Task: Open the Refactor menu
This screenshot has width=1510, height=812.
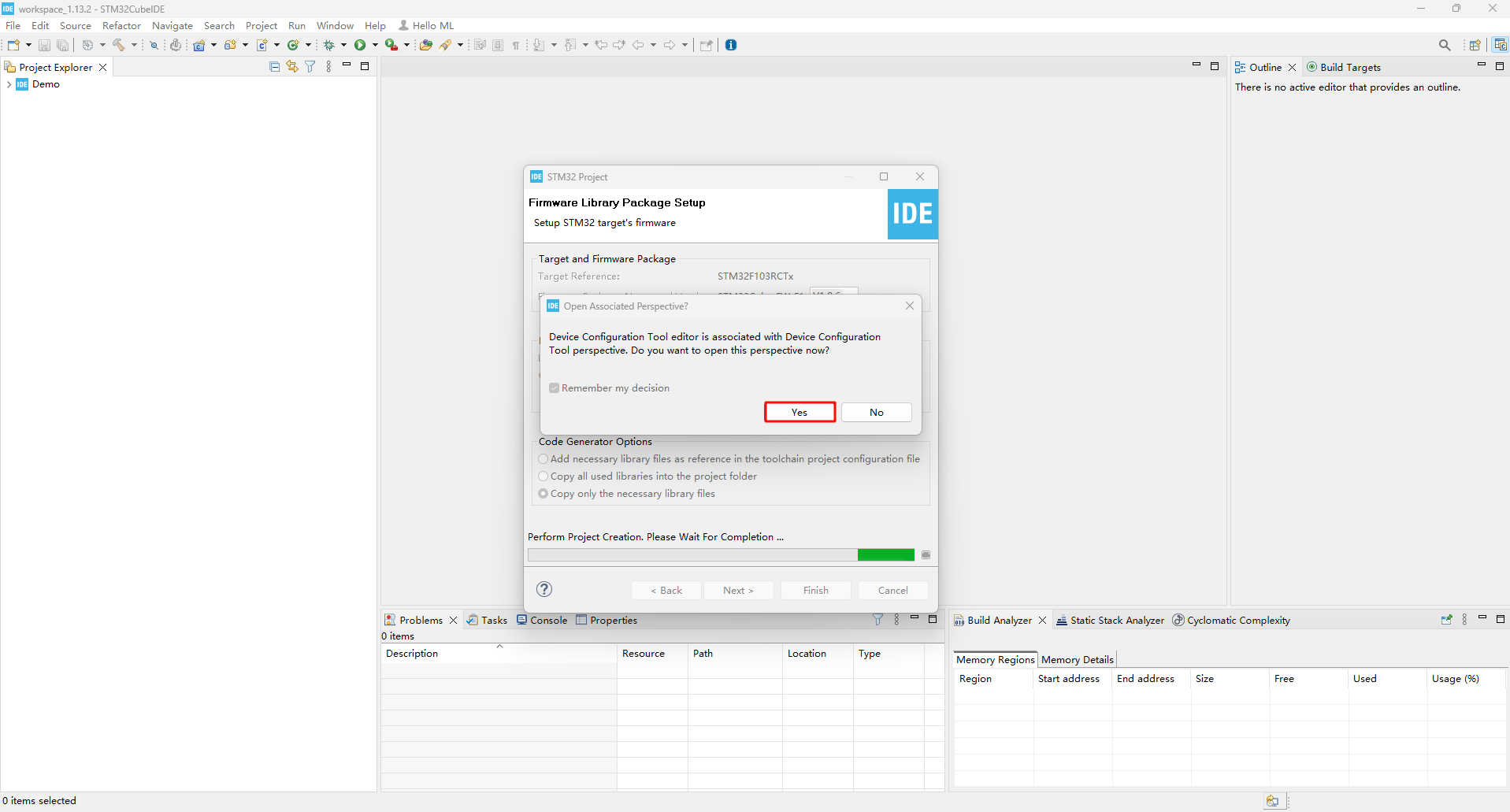Action: (121, 25)
